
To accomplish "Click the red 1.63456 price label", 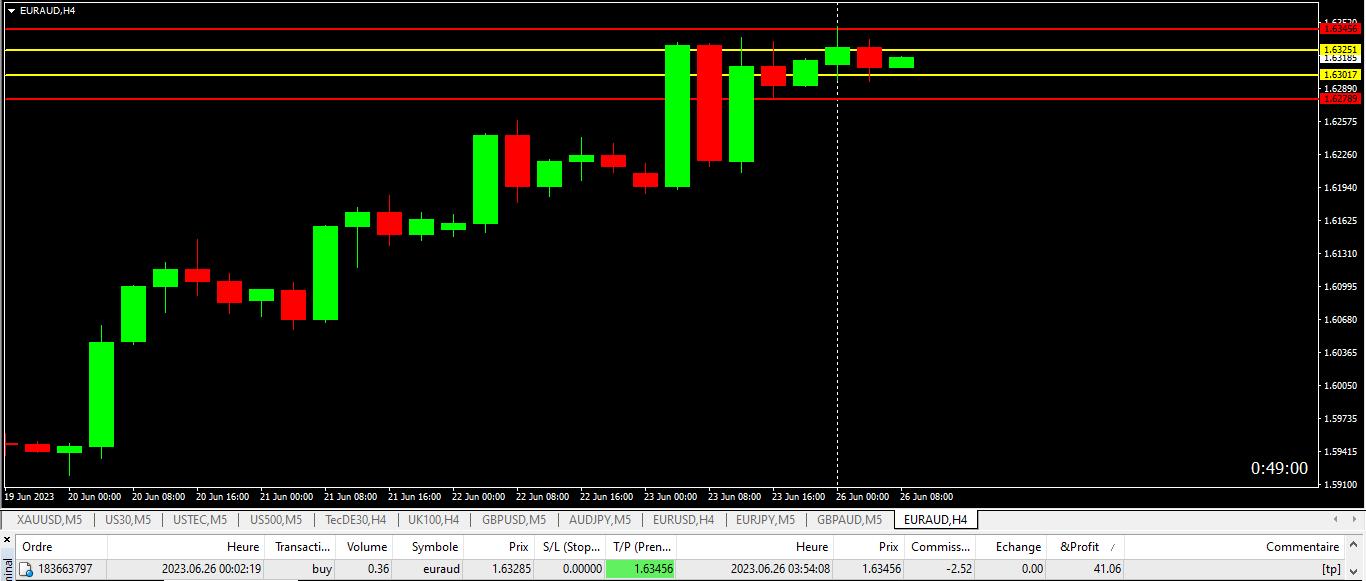I will pyautogui.click(x=1340, y=29).
